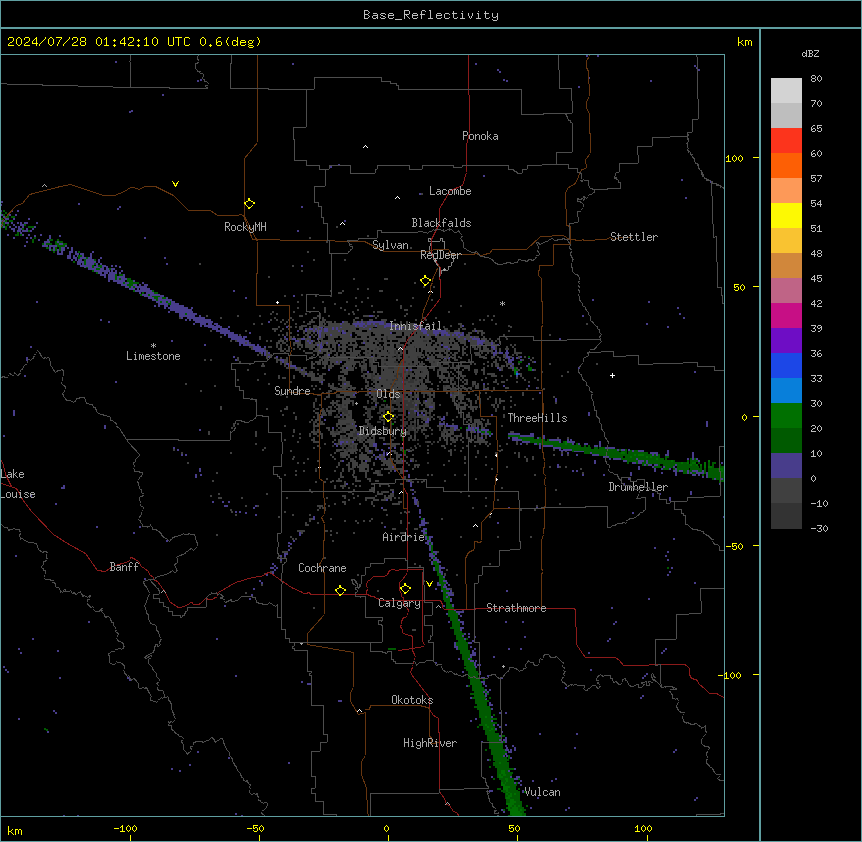Image resolution: width=862 pixels, height=842 pixels.
Task: Click the Vulcan town label
Action: point(543,792)
